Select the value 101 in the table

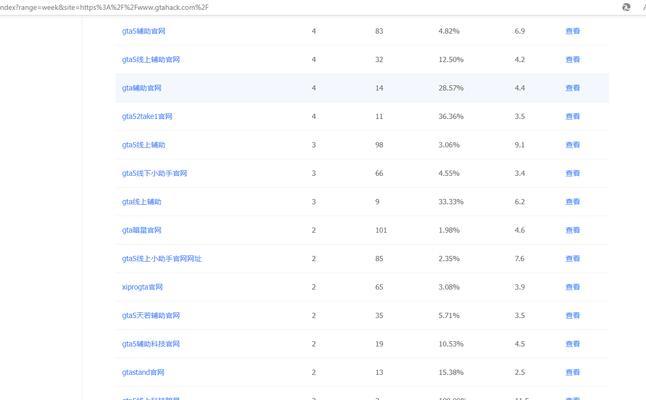point(381,230)
